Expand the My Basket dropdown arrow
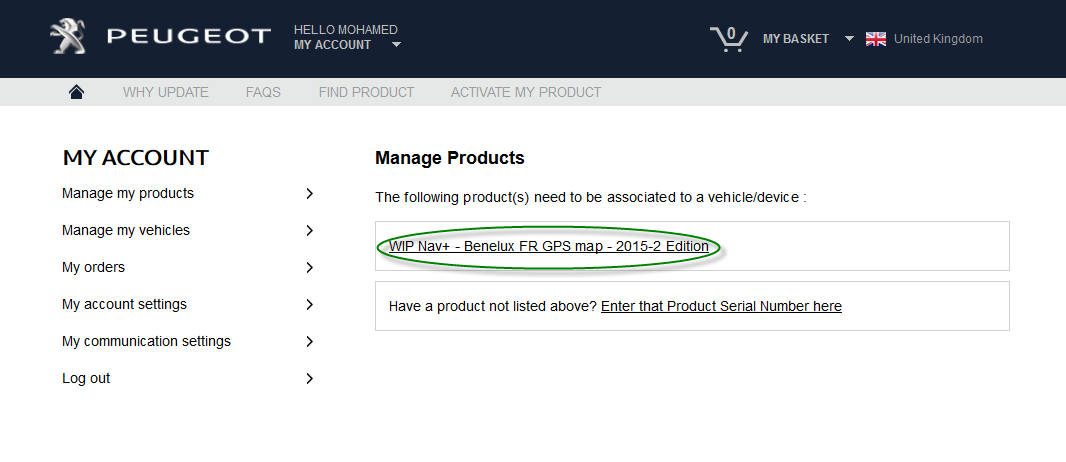 coord(848,39)
